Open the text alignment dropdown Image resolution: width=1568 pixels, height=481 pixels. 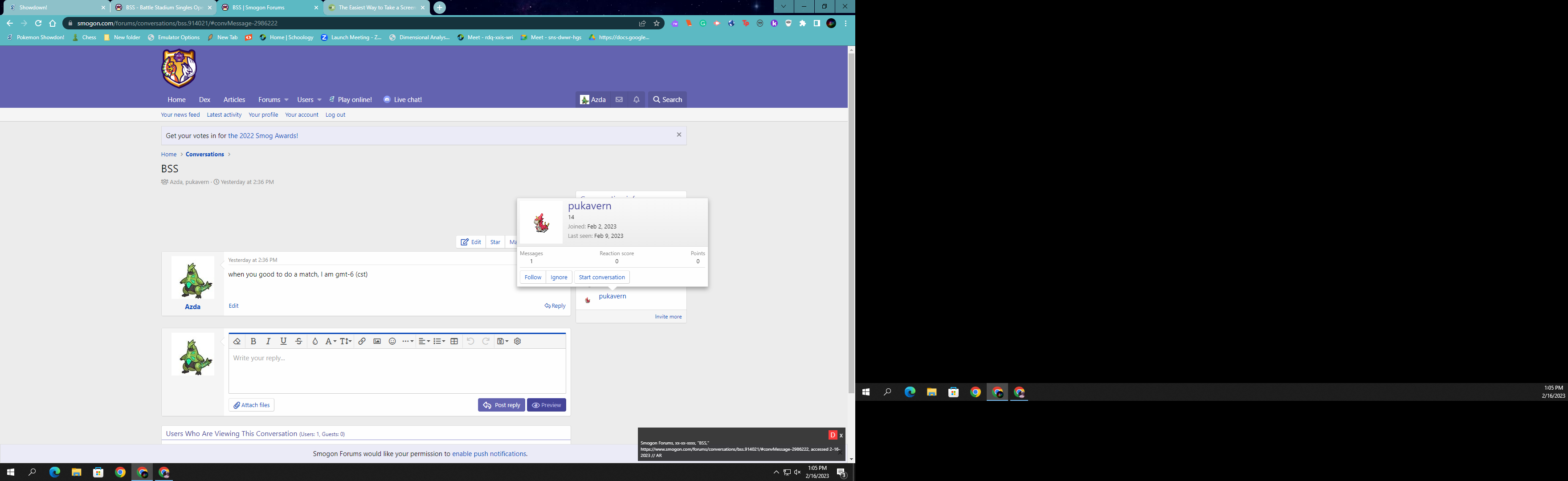click(x=424, y=342)
